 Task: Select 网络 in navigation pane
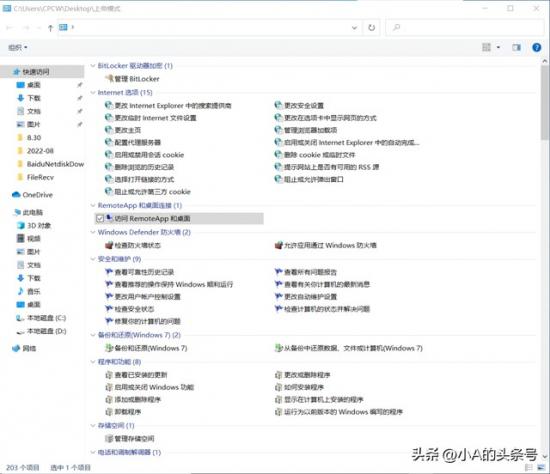[24, 348]
